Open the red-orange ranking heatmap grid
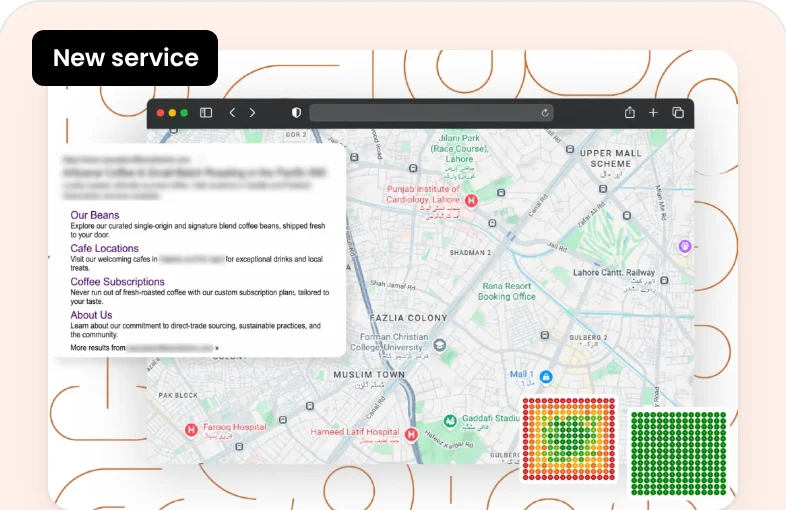 click(x=569, y=439)
